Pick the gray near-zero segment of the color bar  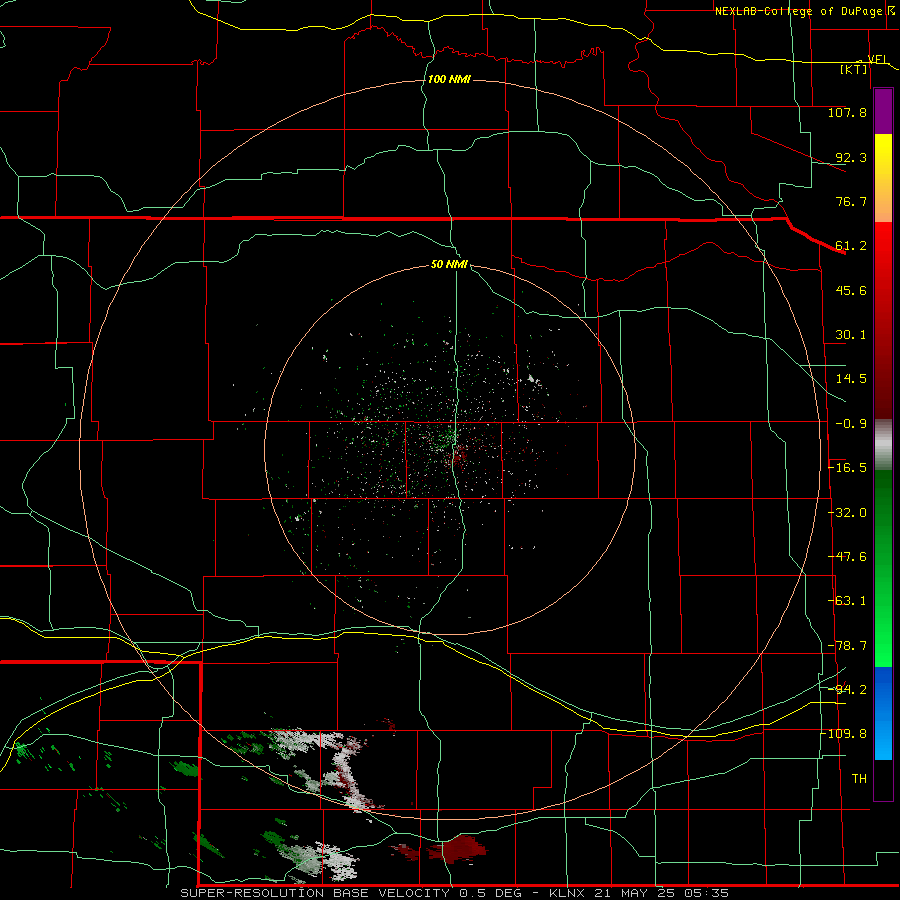pos(883,445)
